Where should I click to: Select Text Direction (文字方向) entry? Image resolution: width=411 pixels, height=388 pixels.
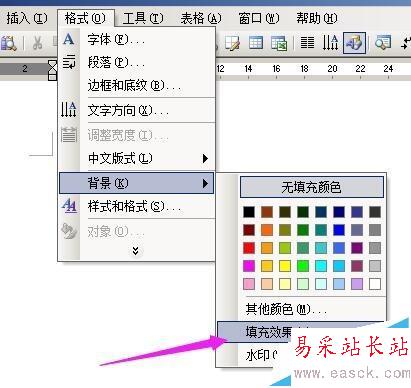point(137,110)
